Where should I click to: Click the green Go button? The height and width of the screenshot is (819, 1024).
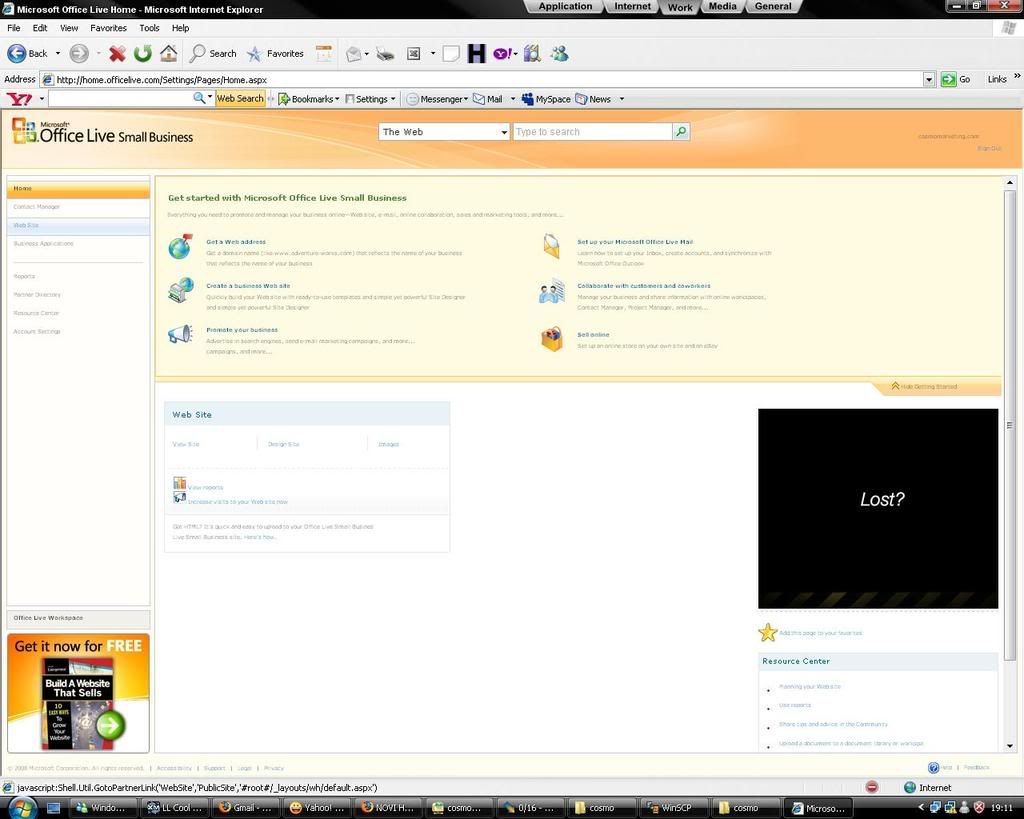[x=955, y=80]
